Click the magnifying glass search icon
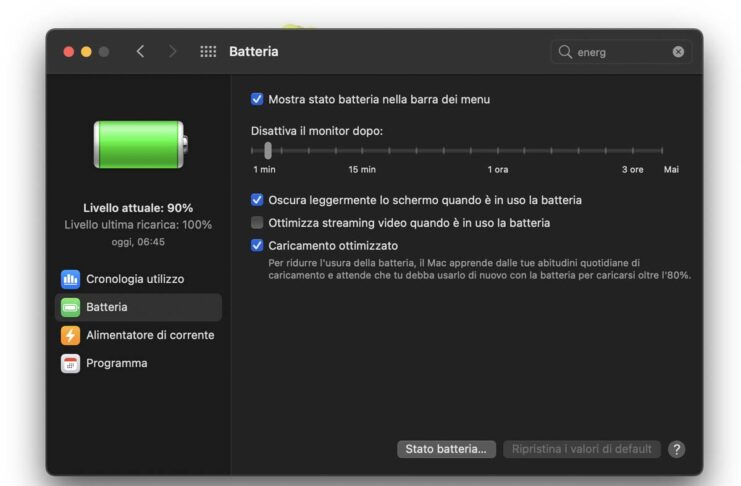741x486 pixels. point(565,52)
